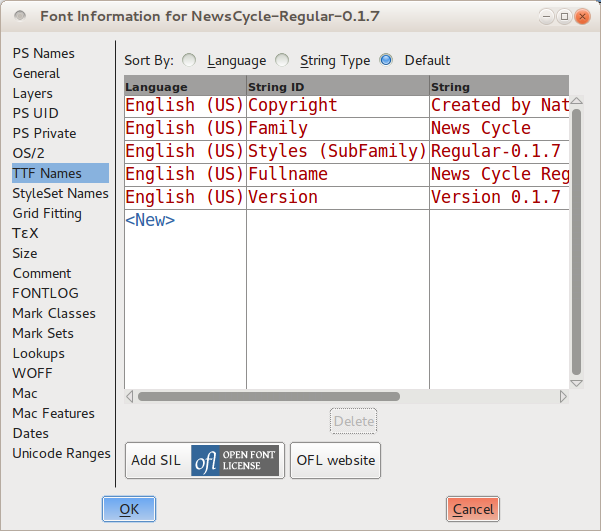This screenshot has width=601, height=531.
Task: Click the scroll-down arrow of vertical scrollbar
Action: (x=575, y=383)
